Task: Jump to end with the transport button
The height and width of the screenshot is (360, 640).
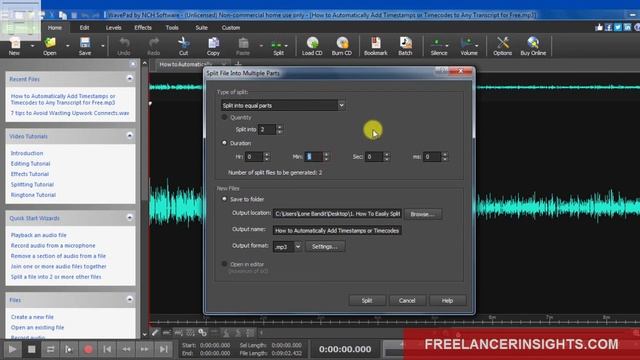Action: point(164,349)
